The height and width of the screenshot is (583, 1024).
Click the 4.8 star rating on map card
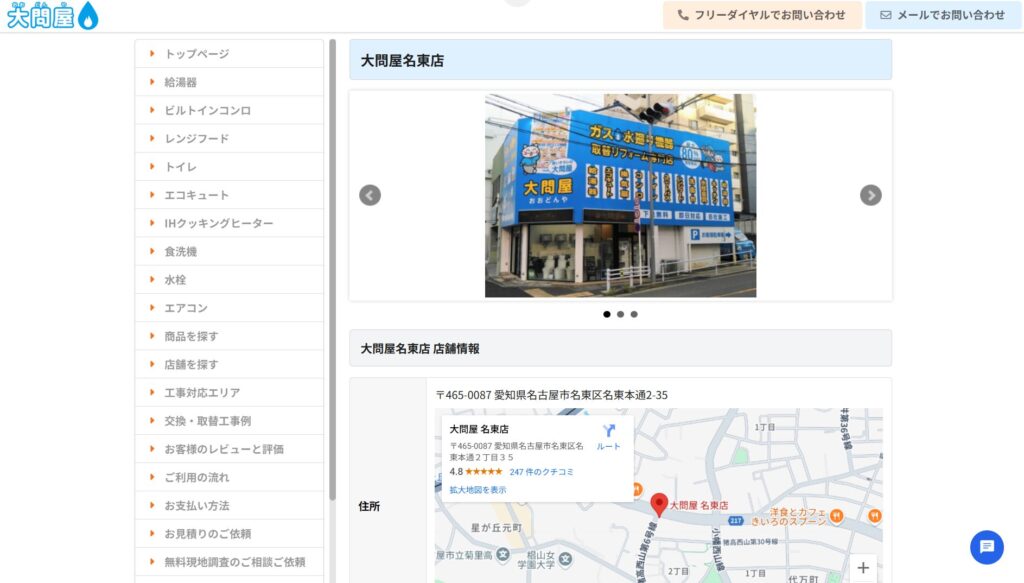tap(475, 471)
